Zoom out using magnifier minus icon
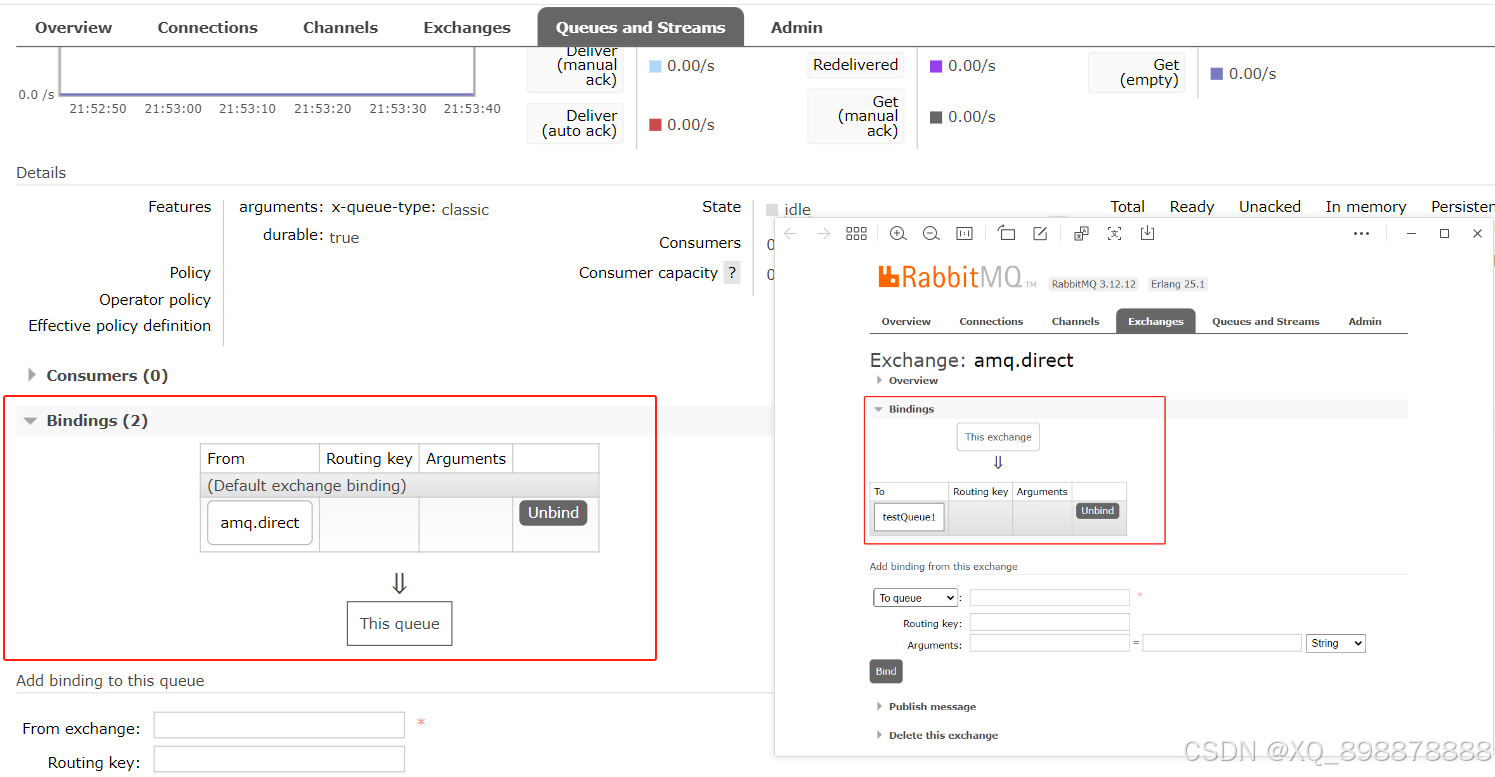The image size is (1495, 777). click(931, 233)
